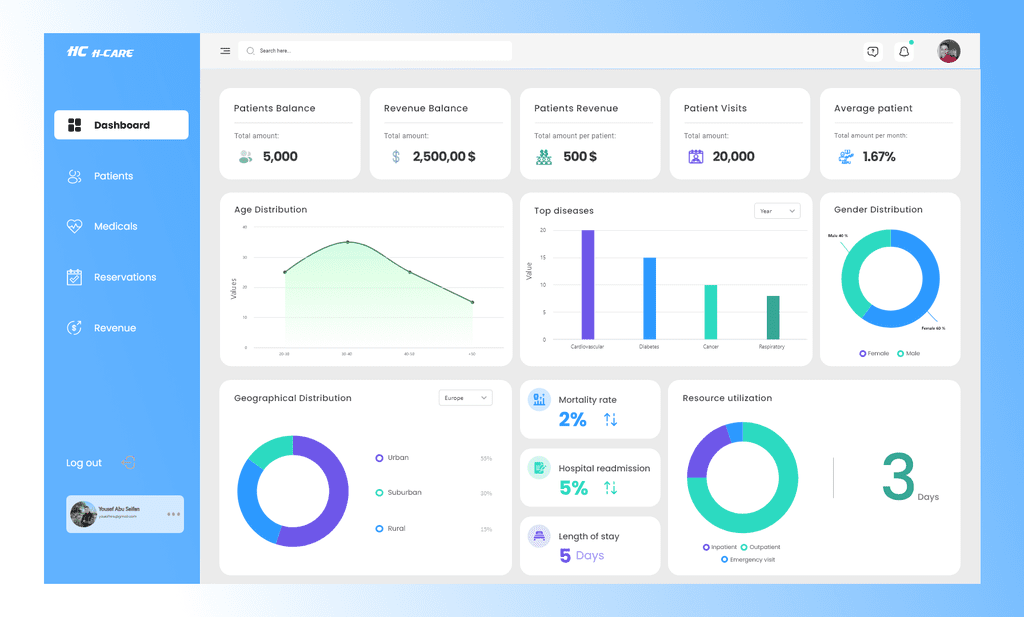This screenshot has width=1024, height=617.
Task: Toggle the Female legend in Gender Distribution
Action: pyautogui.click(x=874, y=353)
